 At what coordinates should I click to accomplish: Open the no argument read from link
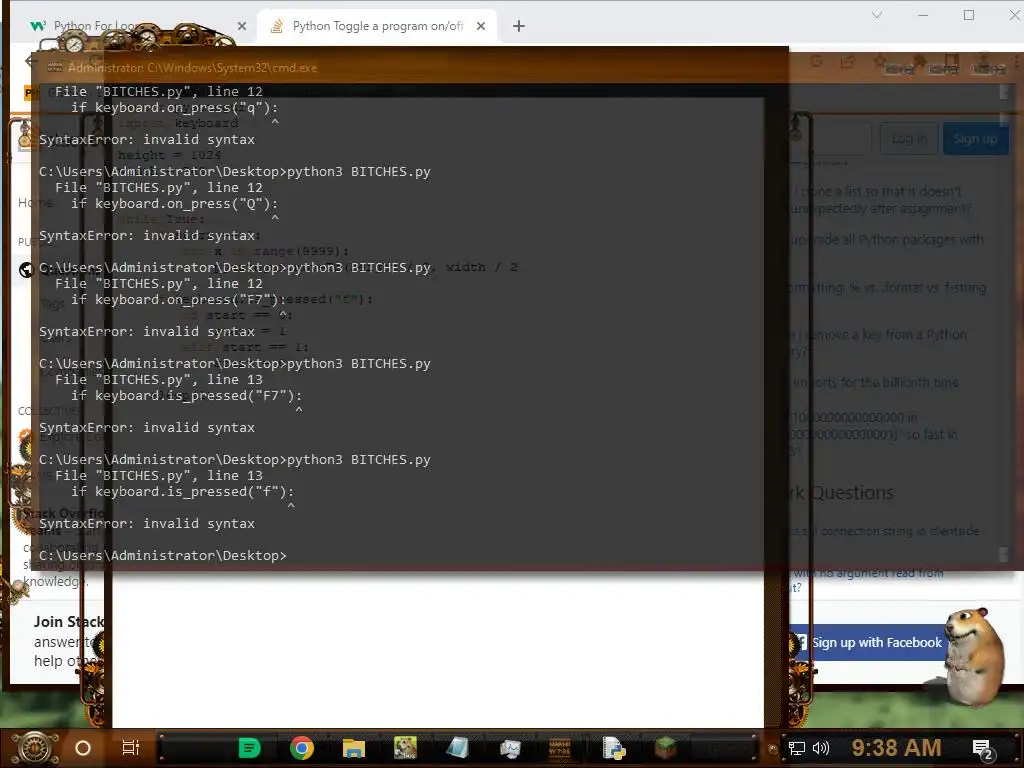point(867,580)
